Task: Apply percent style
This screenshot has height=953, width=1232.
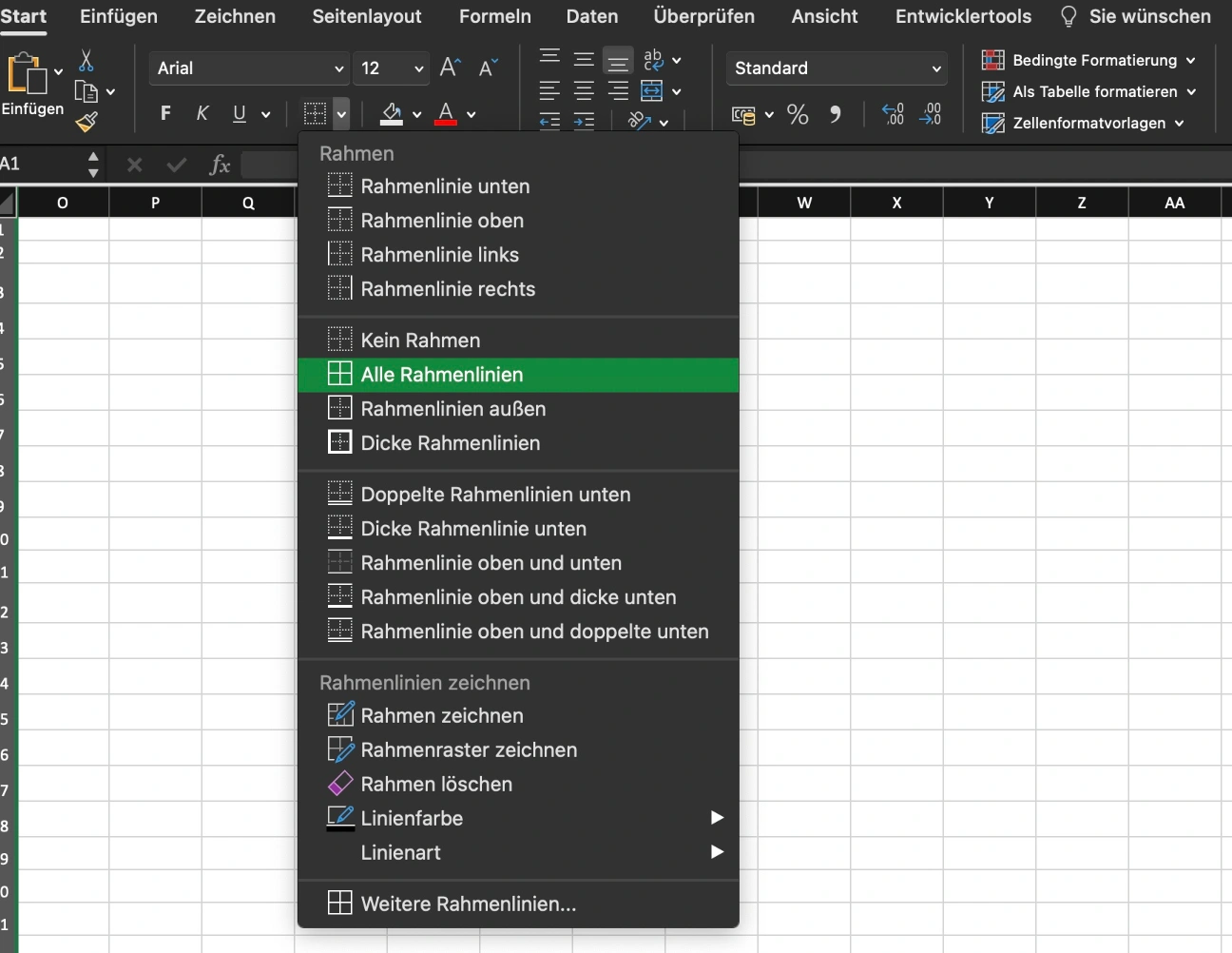Action: pyautogui.click(x=799, y=115)
